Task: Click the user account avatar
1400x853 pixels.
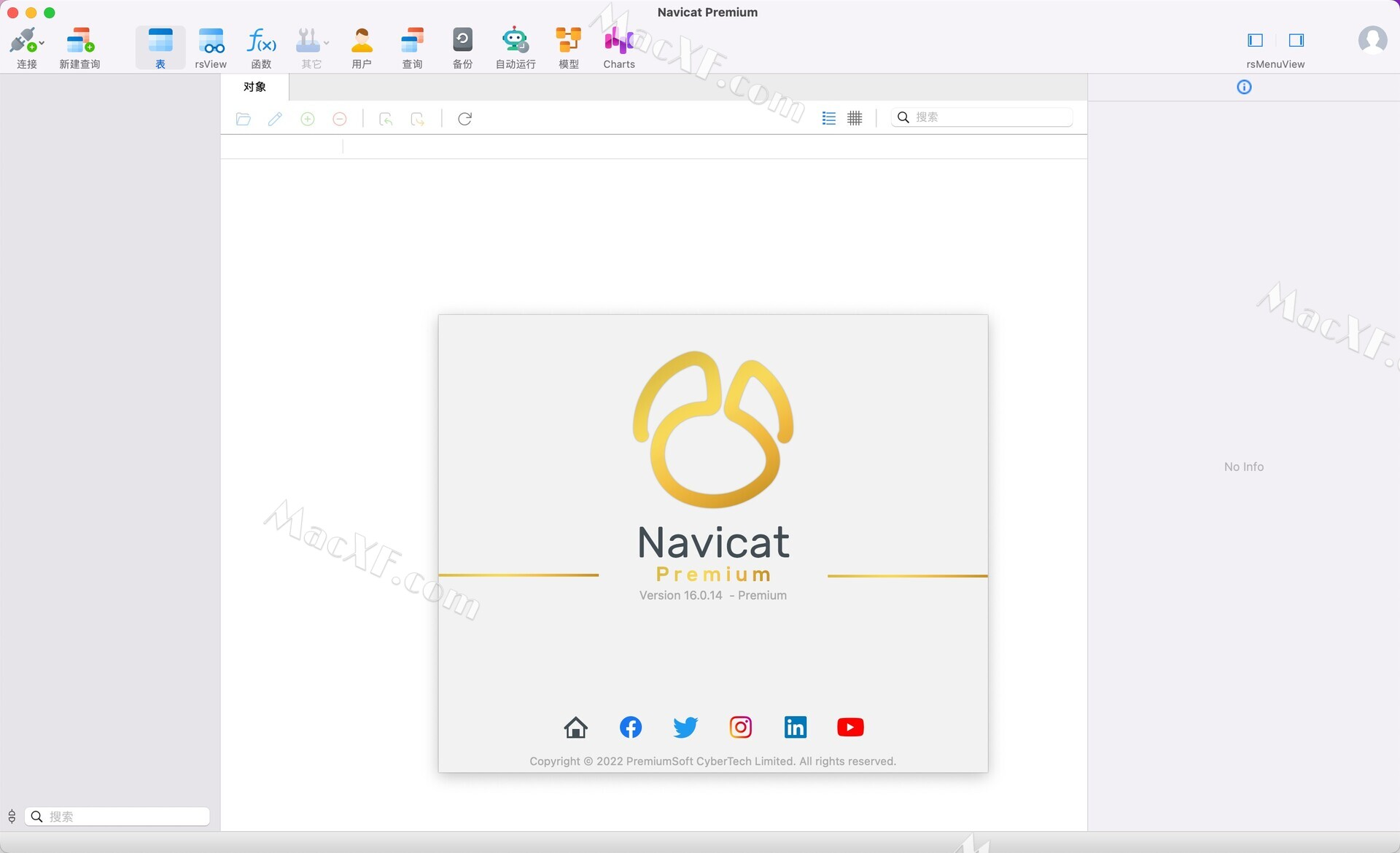Action: click(1372, 40)
